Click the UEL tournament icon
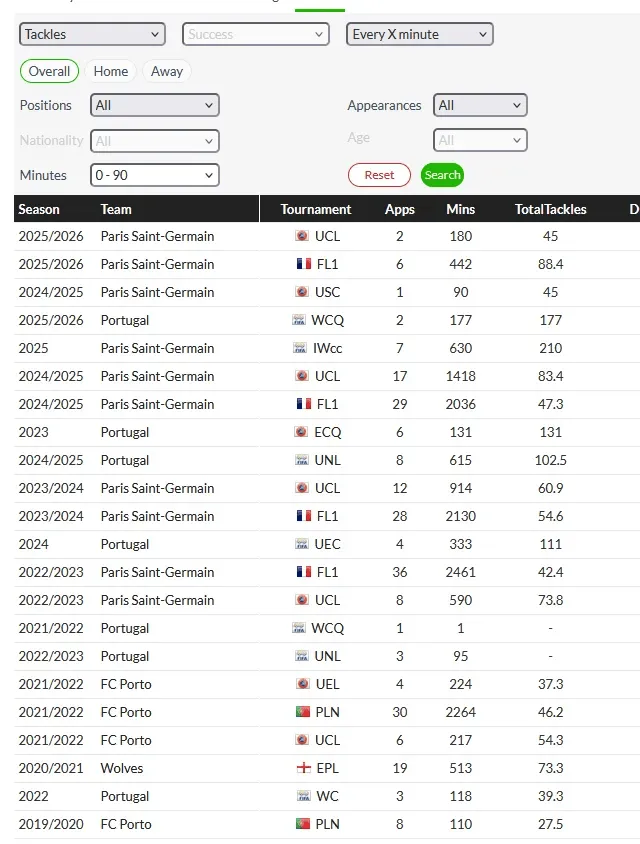The height and width of the screenshot is (844, 640). (302, 685)
